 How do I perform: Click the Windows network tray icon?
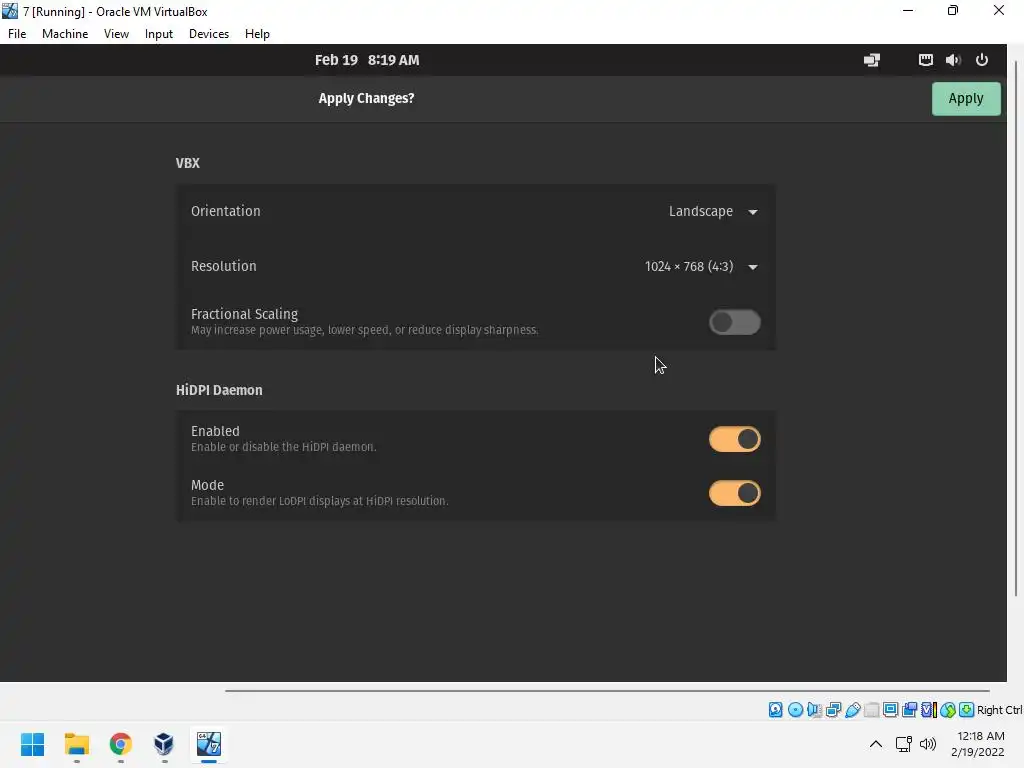pyautogui.click(x=904, y=744)
